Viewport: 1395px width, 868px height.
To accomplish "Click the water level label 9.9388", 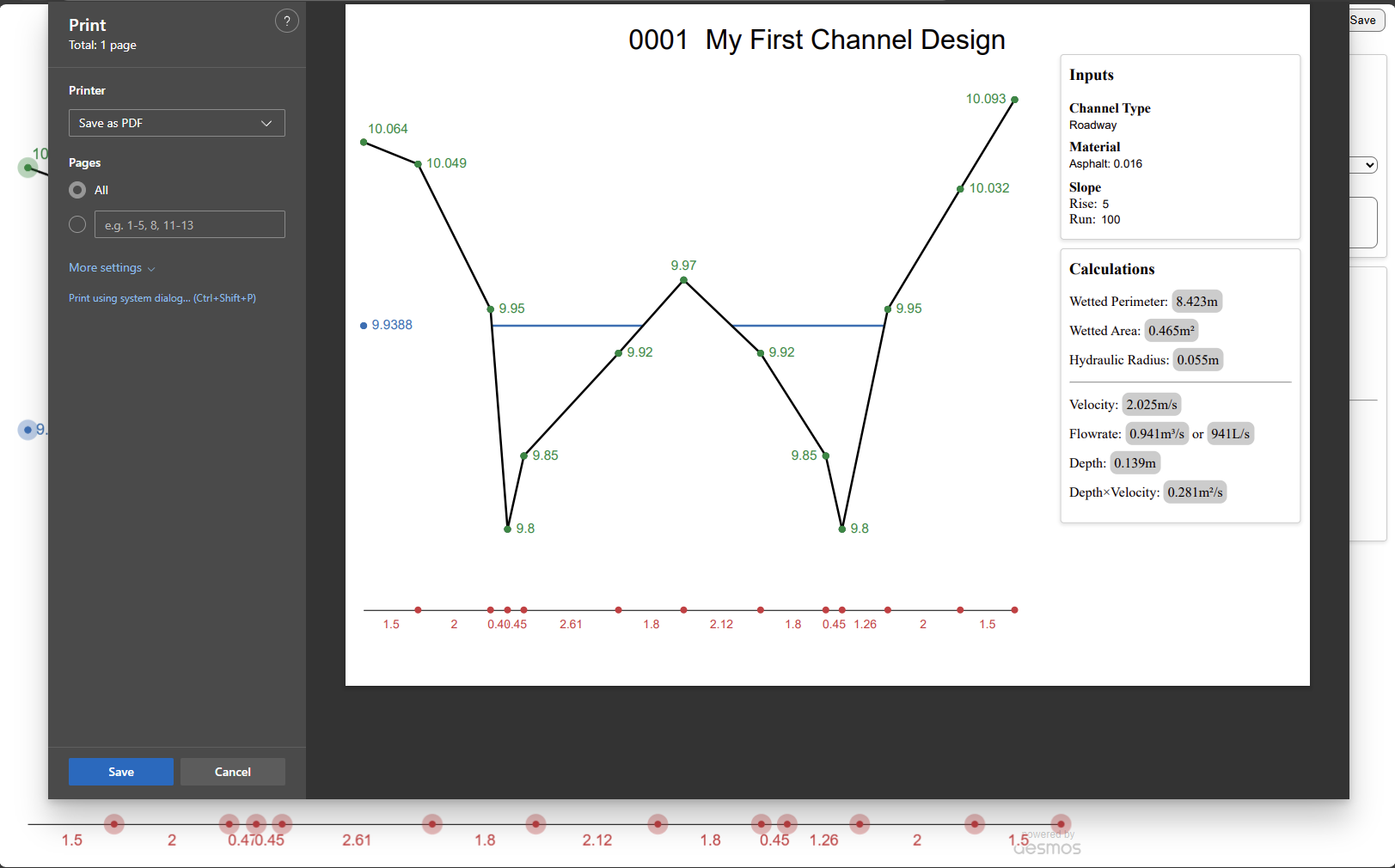I will click(392, 325).
